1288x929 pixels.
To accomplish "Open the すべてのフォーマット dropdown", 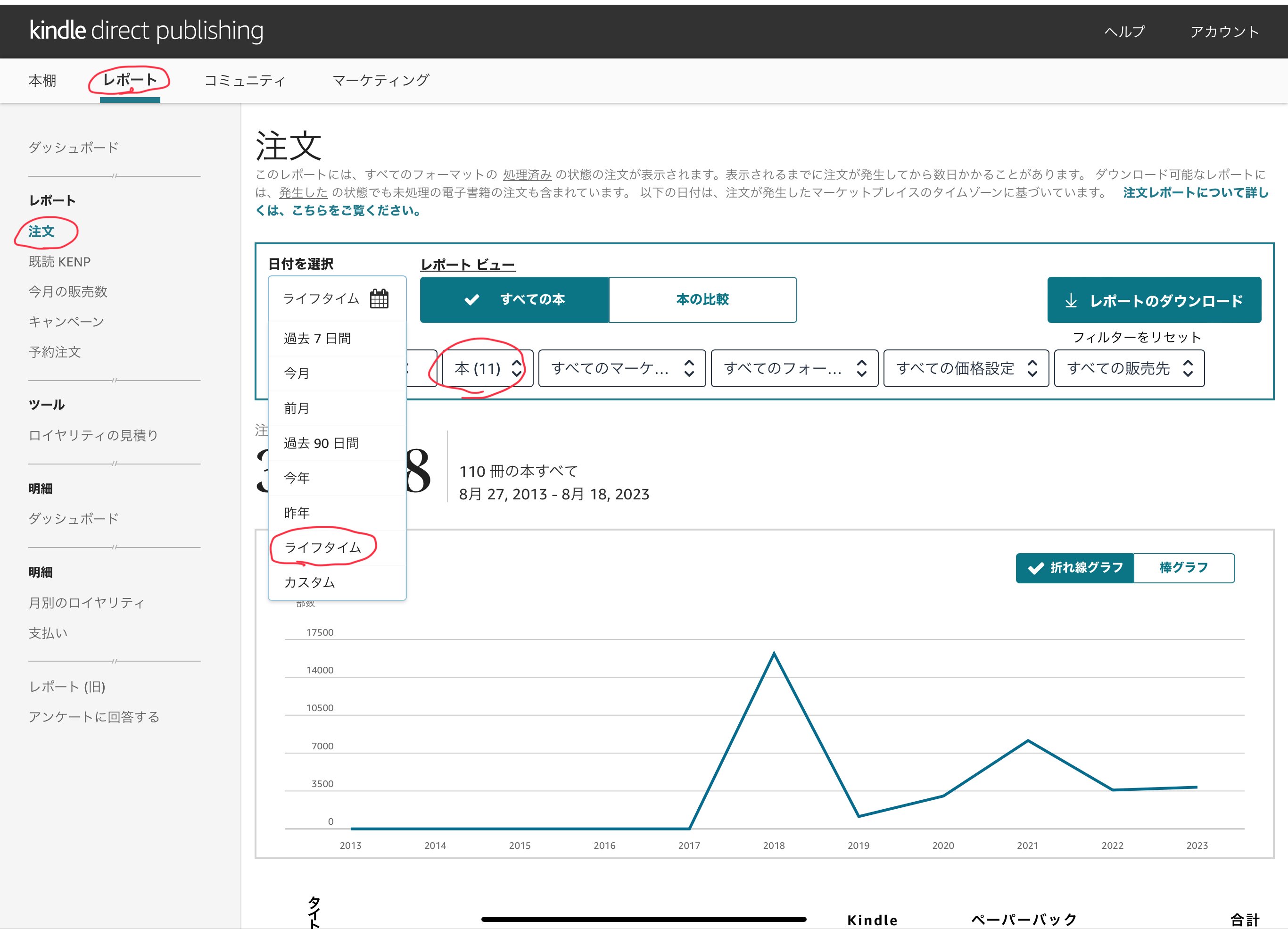I will 794,368.
